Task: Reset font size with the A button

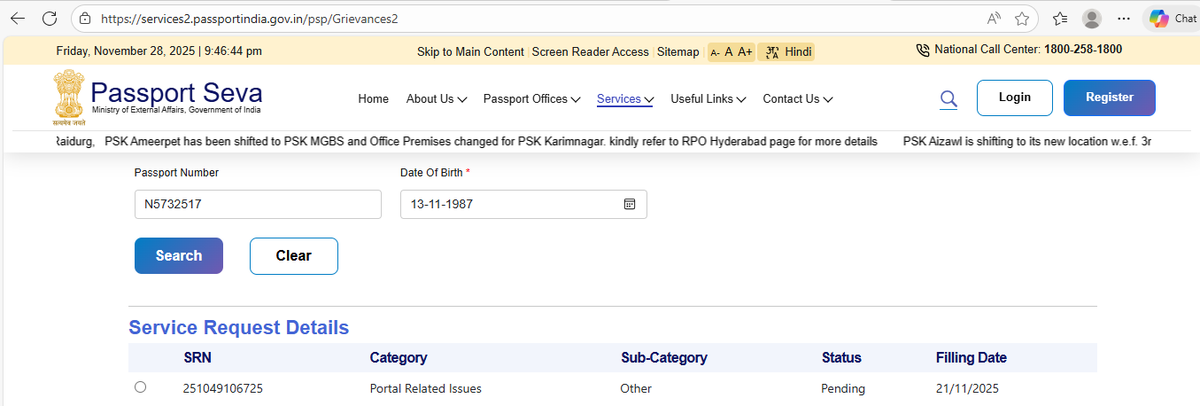Action: (729, 52)
